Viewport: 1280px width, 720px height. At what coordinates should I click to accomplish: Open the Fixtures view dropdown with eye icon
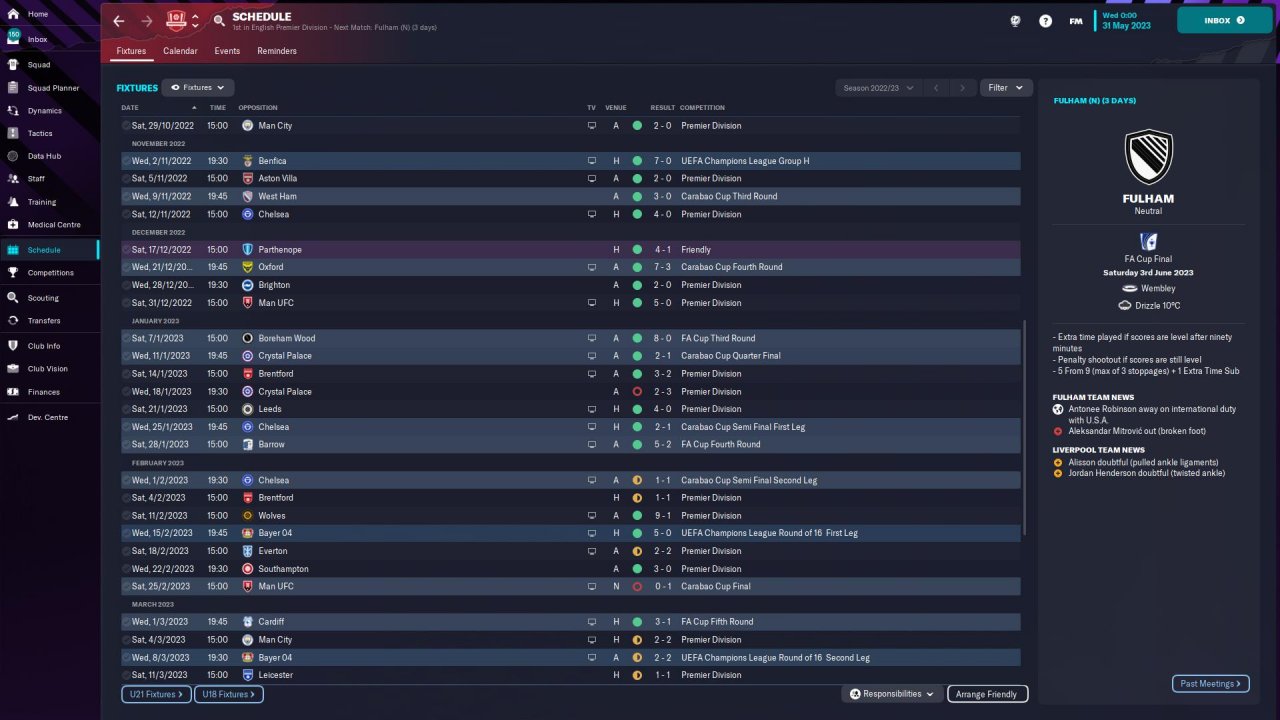pos(198,88)
